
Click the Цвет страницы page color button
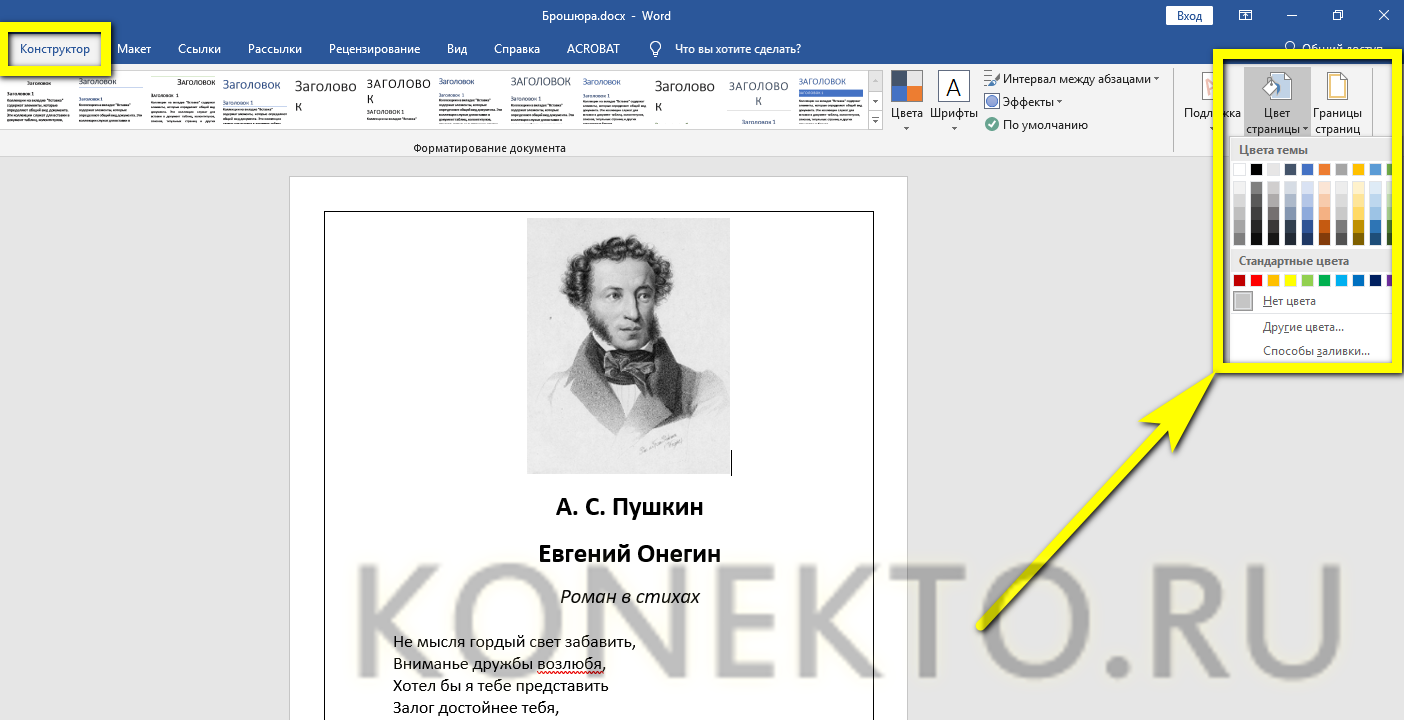point(1277,100)
